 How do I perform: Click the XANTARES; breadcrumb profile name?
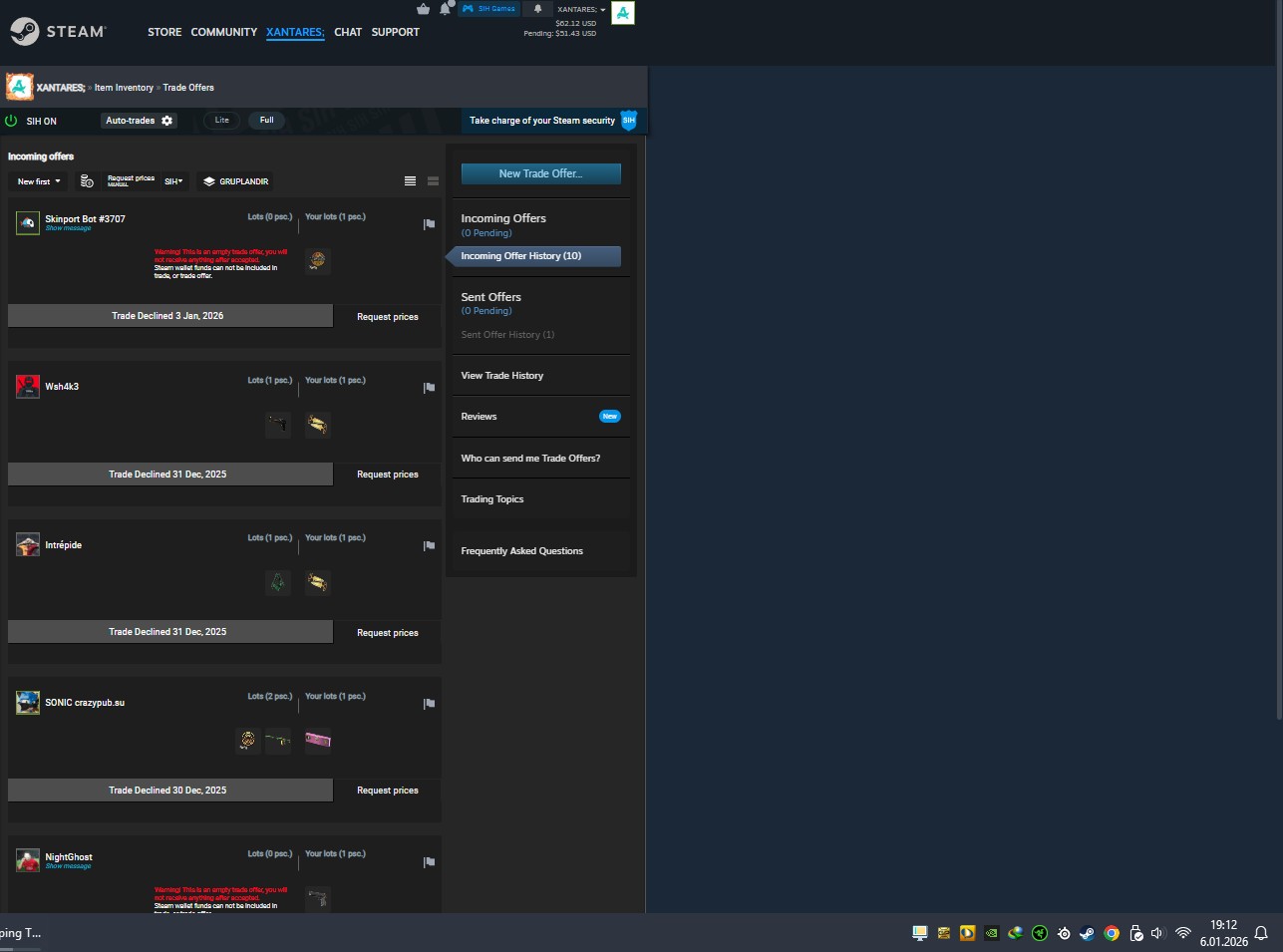(x=61, y=88)
